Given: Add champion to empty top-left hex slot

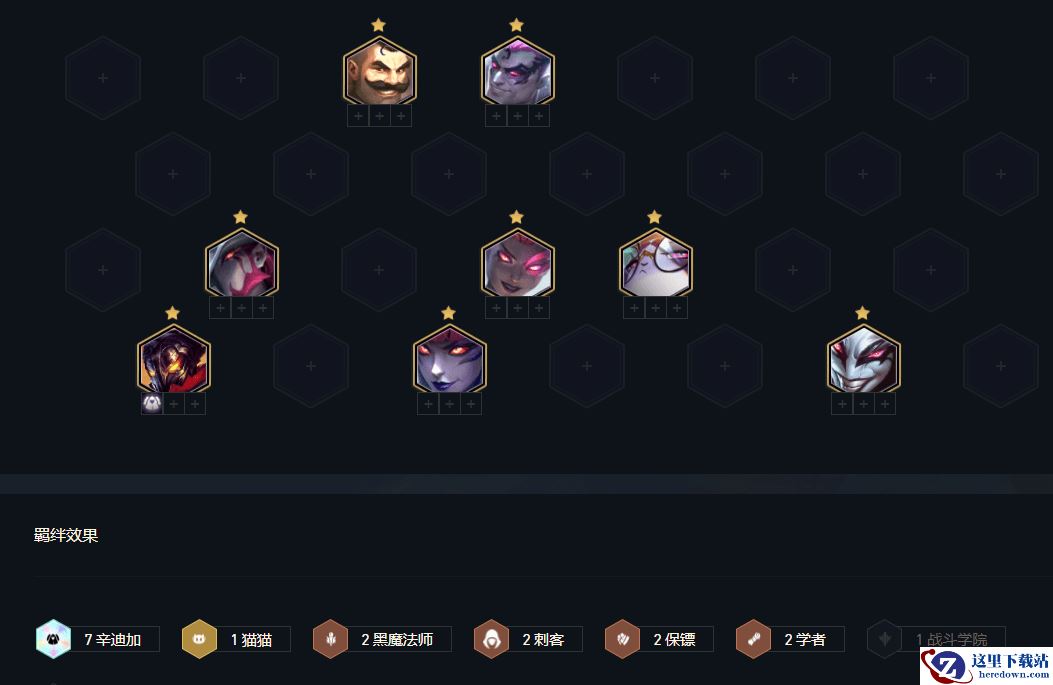Looking at the screenshot, I should [x=103, y=78].
